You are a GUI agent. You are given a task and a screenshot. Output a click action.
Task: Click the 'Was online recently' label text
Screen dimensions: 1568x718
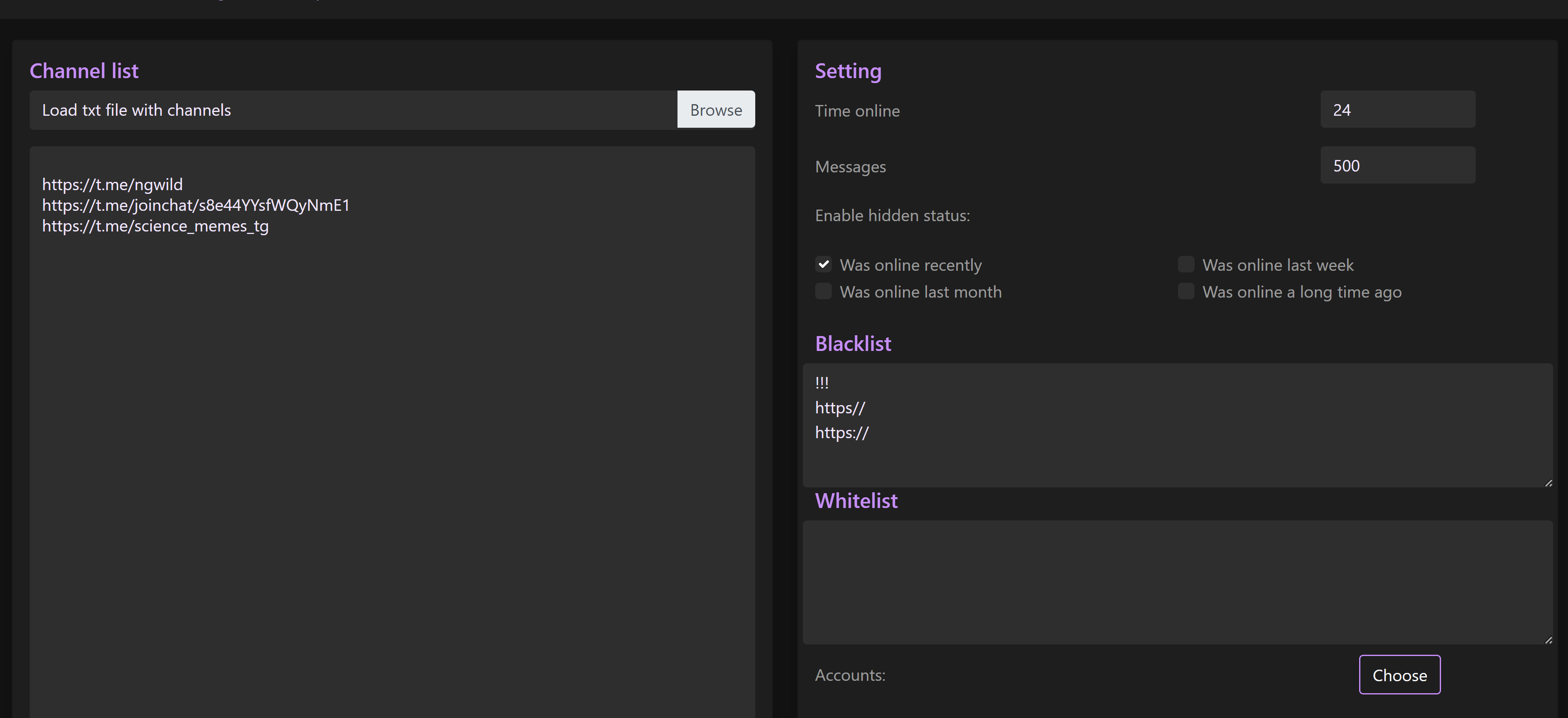(911, 265)
